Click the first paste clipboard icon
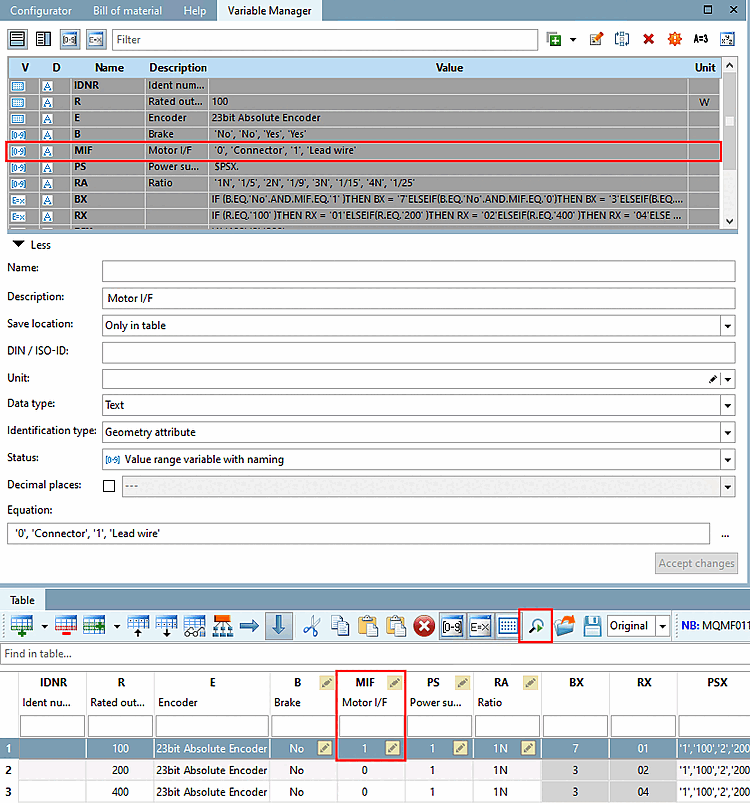This screenshot has width=750, height=803. click(368, 626)
